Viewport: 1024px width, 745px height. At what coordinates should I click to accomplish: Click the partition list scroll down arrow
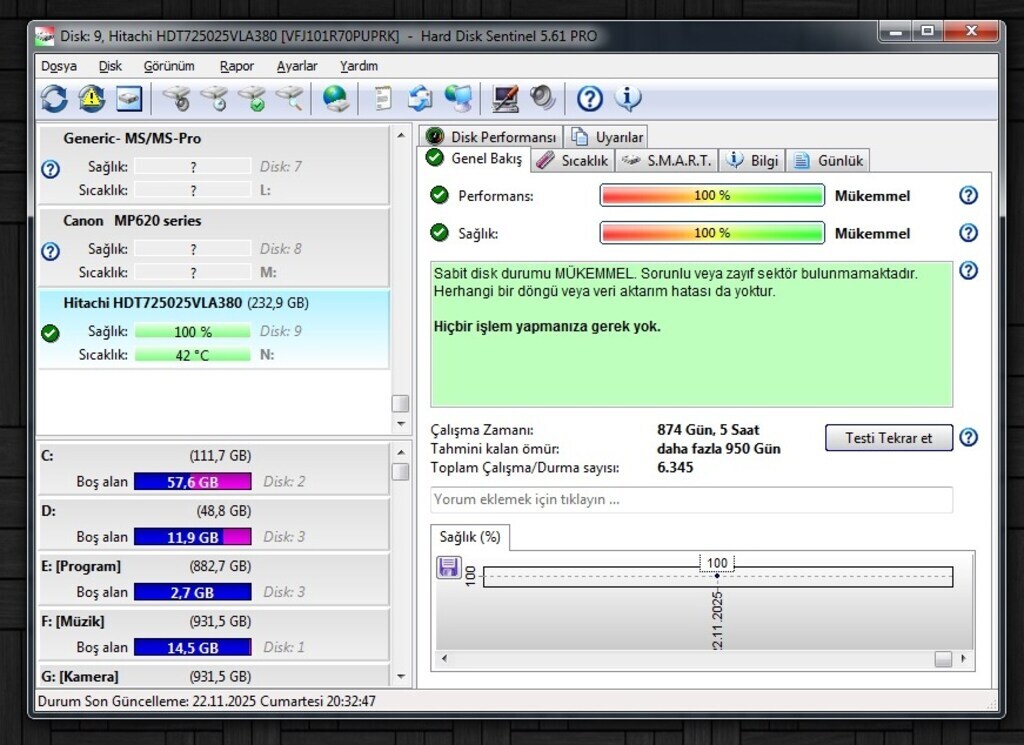[x=401, y=676]
